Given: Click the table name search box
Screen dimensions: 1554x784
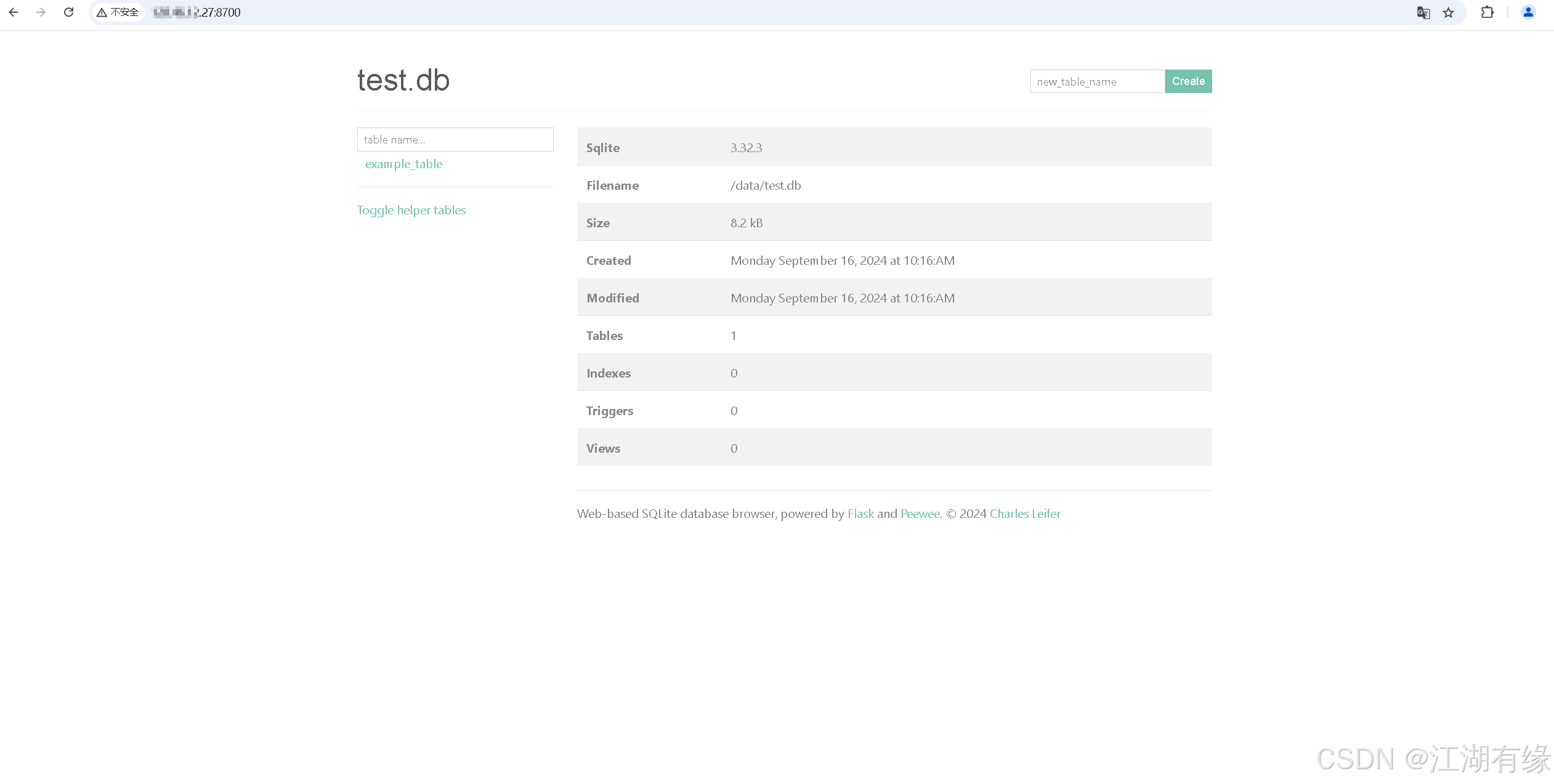Looking at the screenshot, I should click(455, 139).
